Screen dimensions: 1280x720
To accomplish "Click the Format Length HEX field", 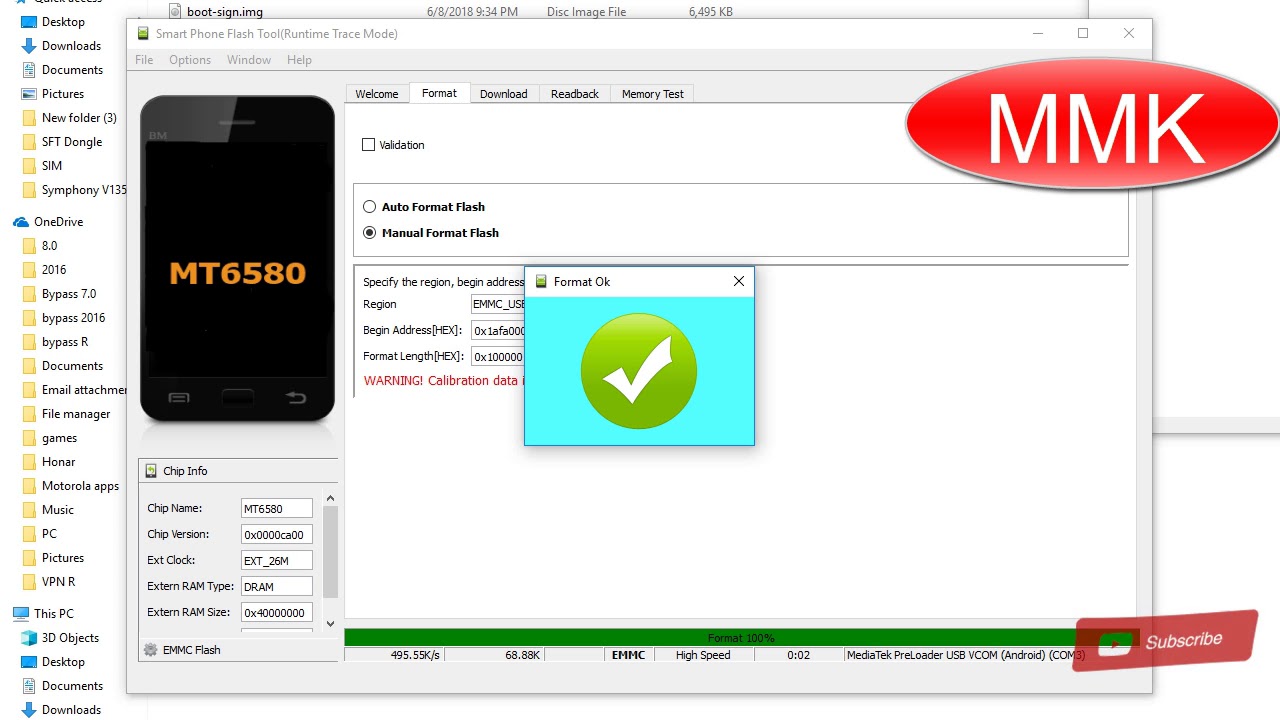I will click(498, 356).
